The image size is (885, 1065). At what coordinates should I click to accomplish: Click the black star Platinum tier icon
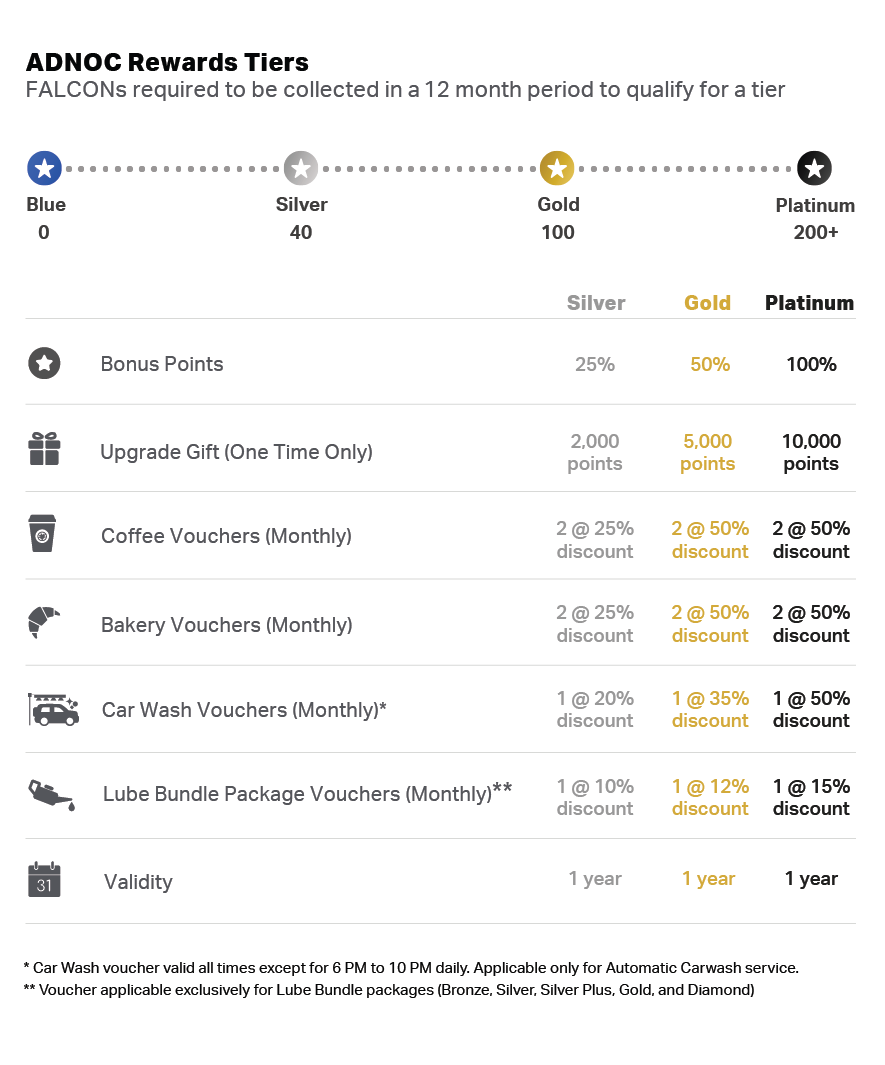[x=814, y=168]
